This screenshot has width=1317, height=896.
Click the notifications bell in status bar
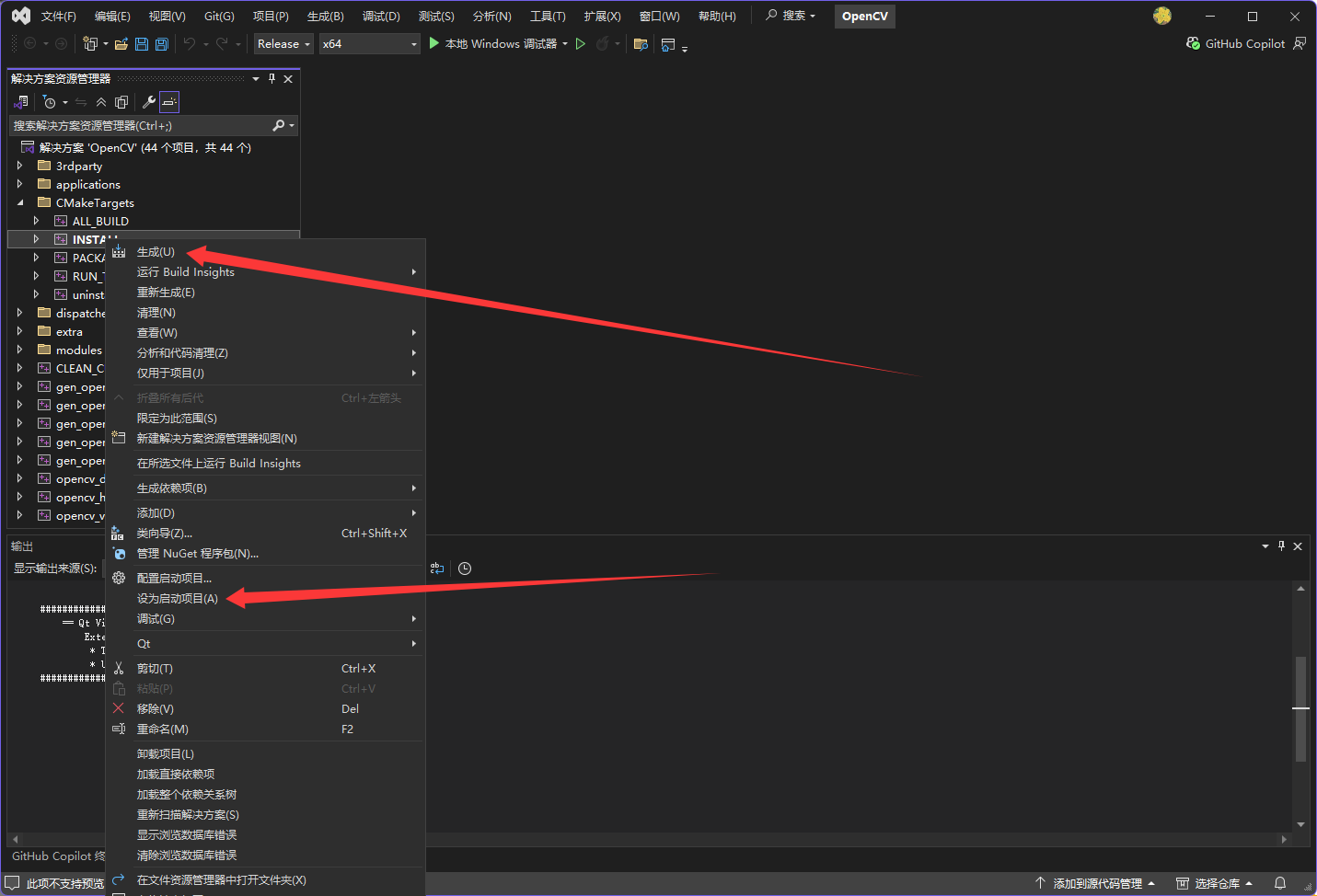(1279, 883)
